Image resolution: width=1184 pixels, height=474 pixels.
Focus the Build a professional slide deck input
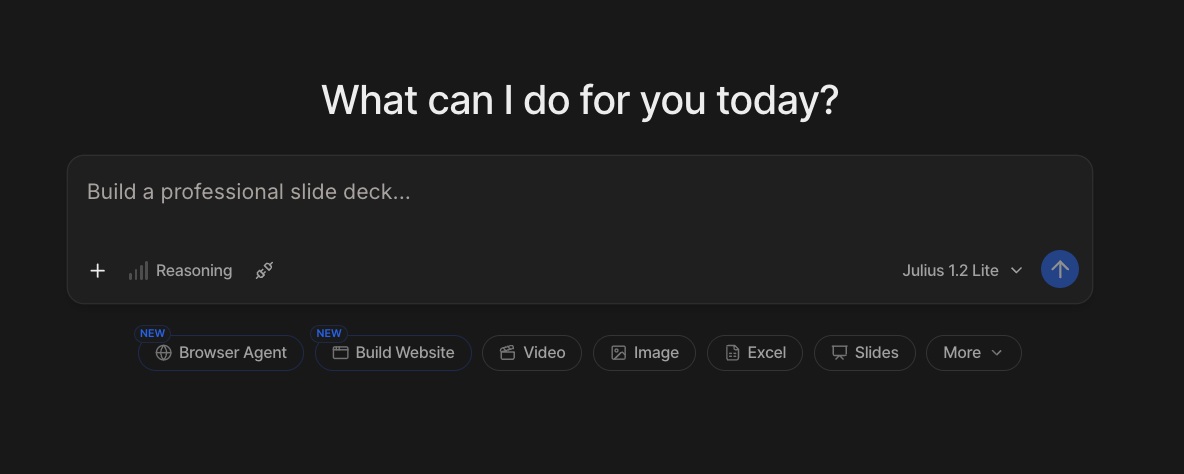coord(579,202)
